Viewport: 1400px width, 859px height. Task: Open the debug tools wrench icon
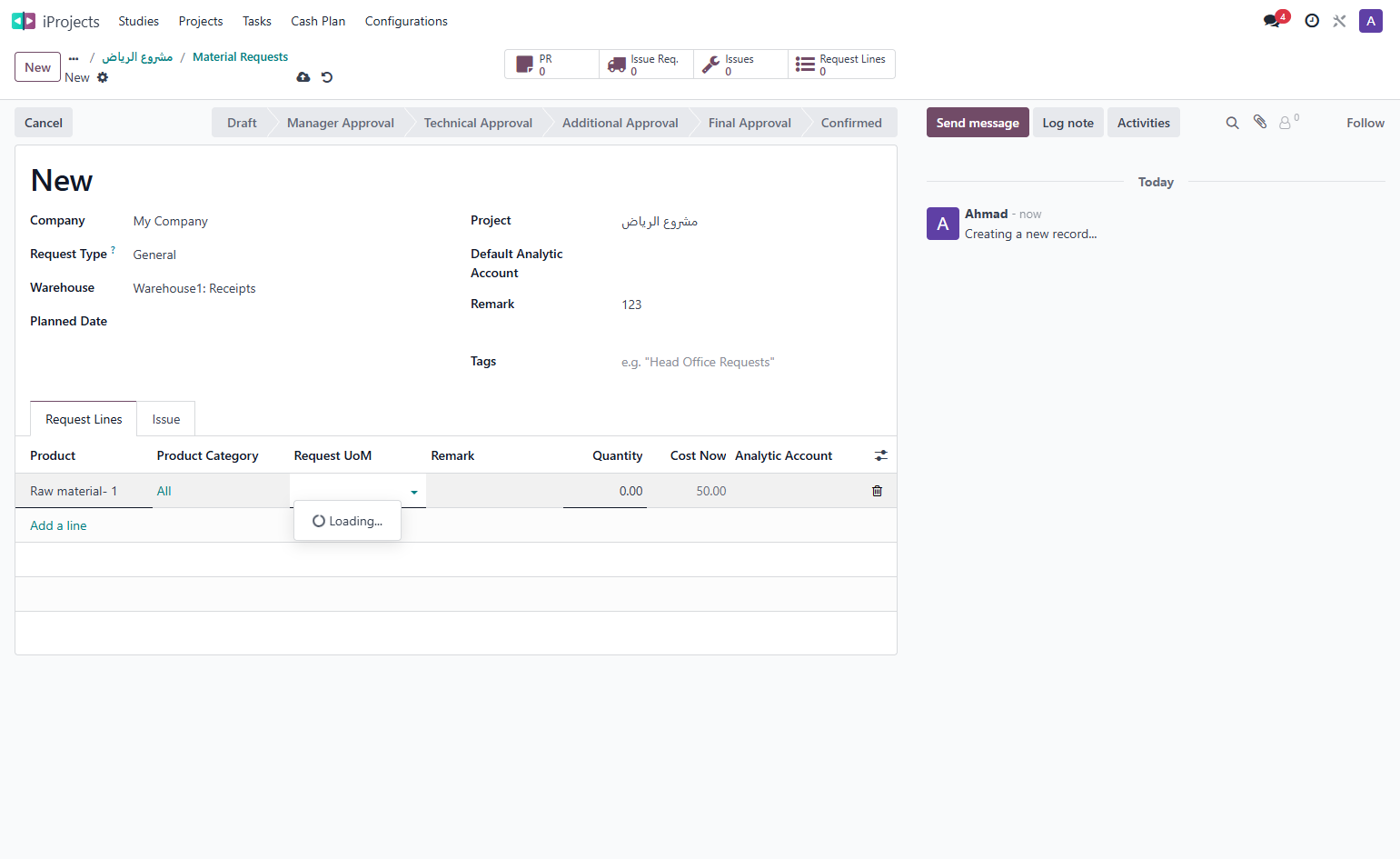pos(1339,21)
